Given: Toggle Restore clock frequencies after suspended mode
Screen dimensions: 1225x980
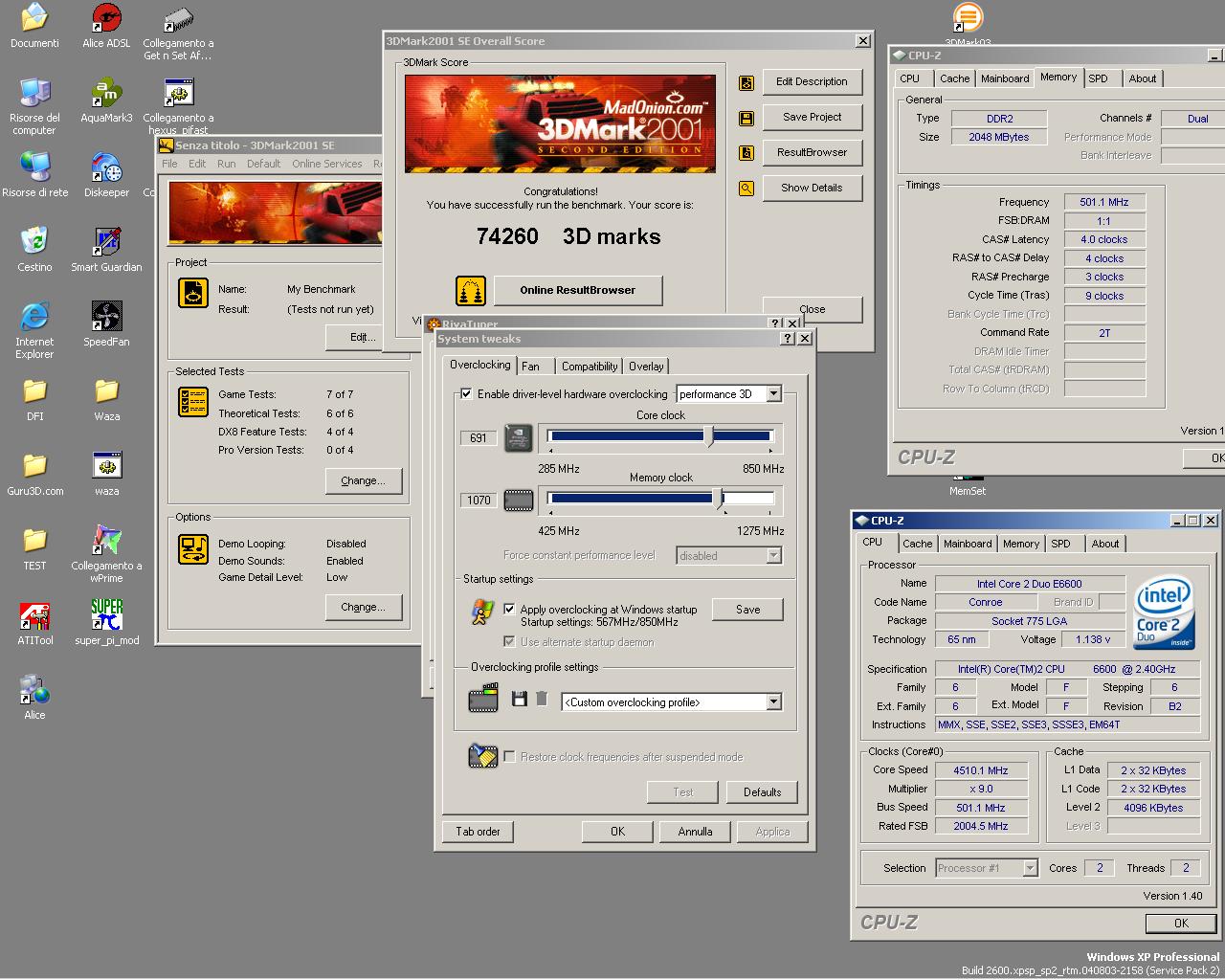Looking at the screenshot, I should (x=509, y=756).
